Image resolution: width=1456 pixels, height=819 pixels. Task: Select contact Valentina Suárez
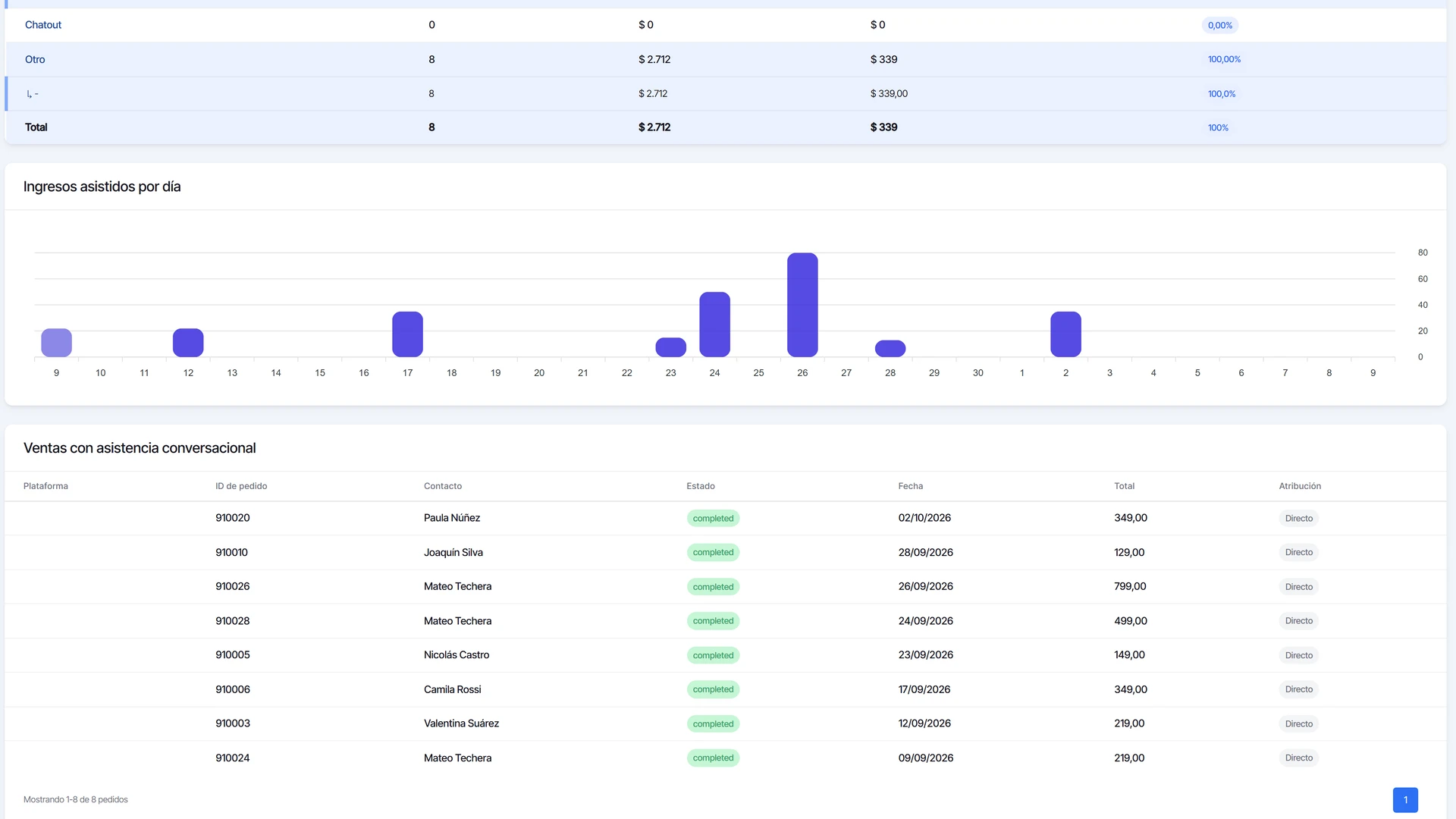[461, 723]
